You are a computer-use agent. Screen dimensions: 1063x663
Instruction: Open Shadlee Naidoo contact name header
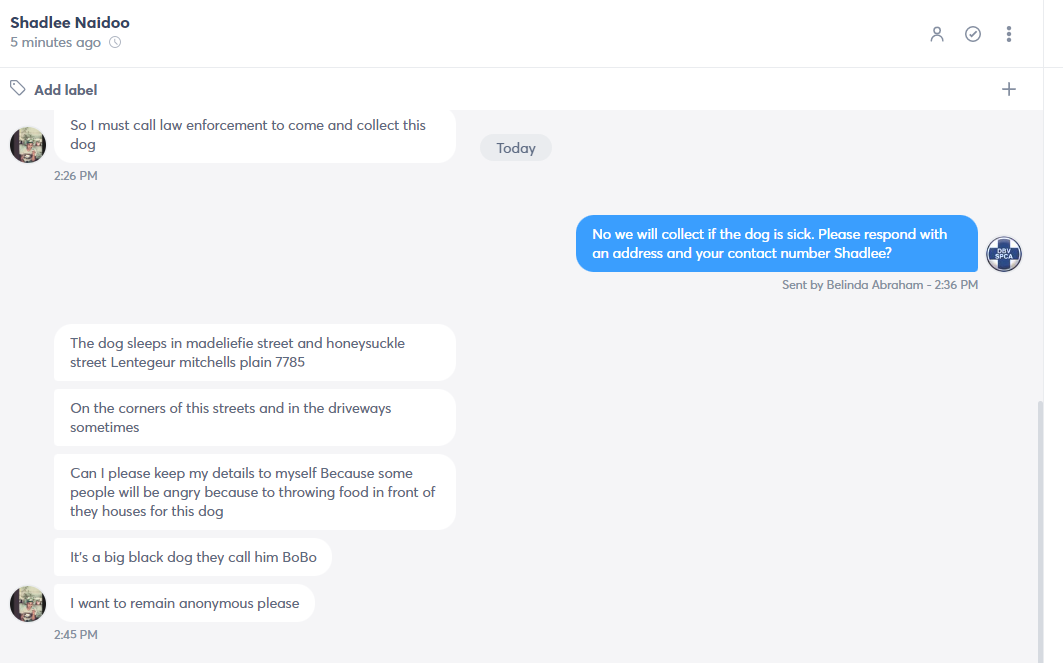(70, 22)
